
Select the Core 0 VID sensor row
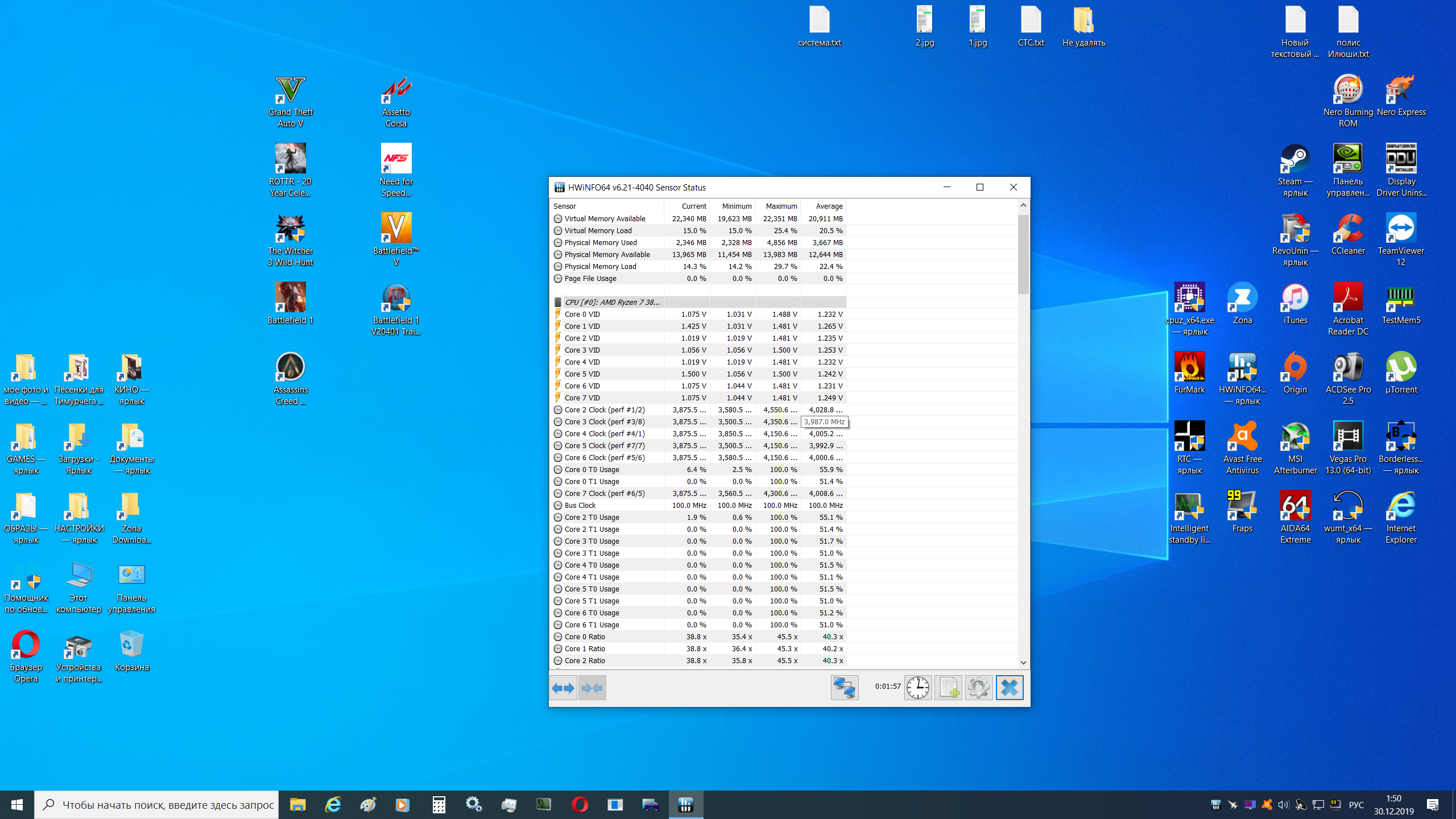(x=582, y=315)
